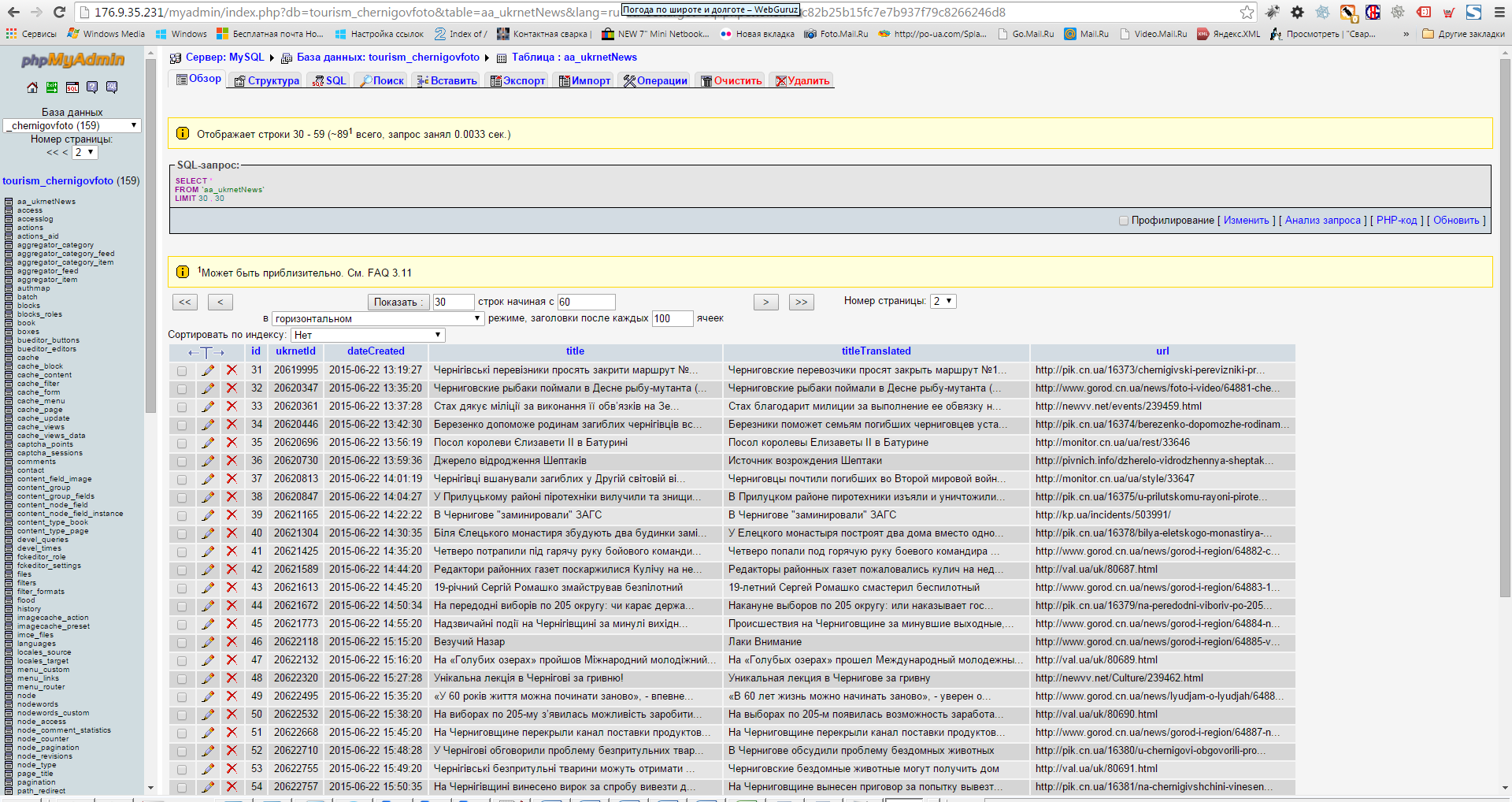Check the checkbox for row id 31
Image resolution: width=1512 pixels, height=802 pixels.
[182, 371]
